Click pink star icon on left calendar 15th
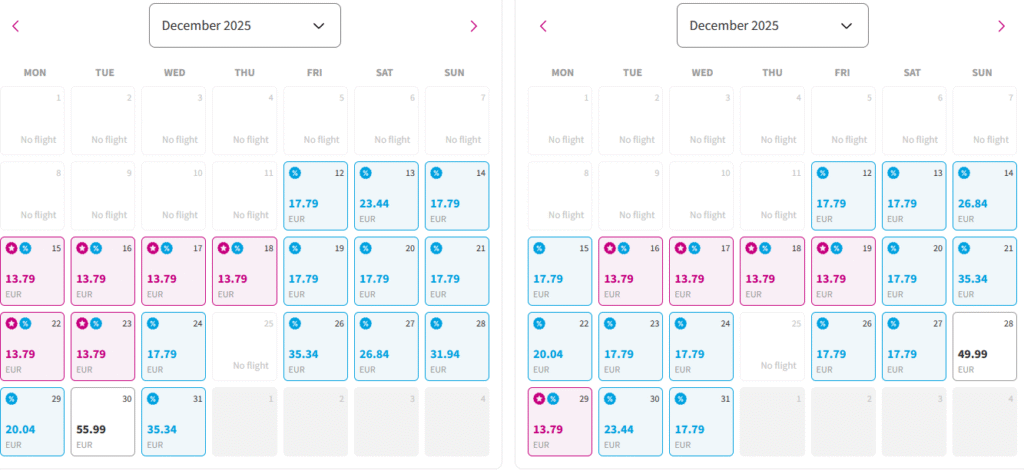The width and height of the screenshot is (1024, 474). tap(12, 248)
